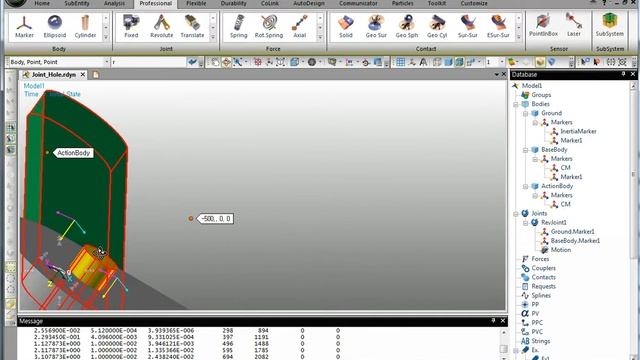This screenshot has width=640, height=360.
Task: Add a Spring force
Action: pyautogui.click(x=238, y=27)
